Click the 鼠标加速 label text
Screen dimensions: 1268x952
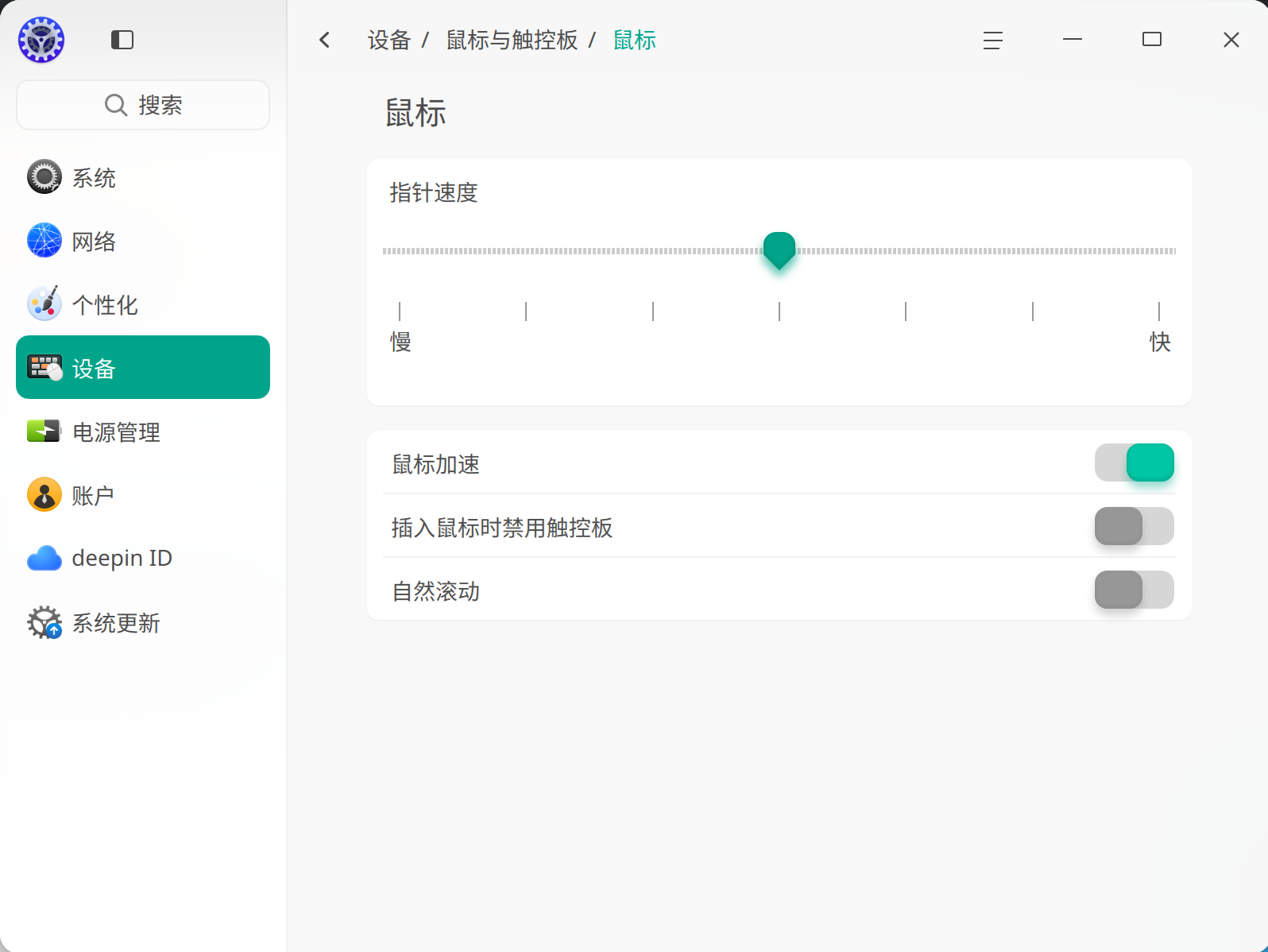(x=436, y=464)
